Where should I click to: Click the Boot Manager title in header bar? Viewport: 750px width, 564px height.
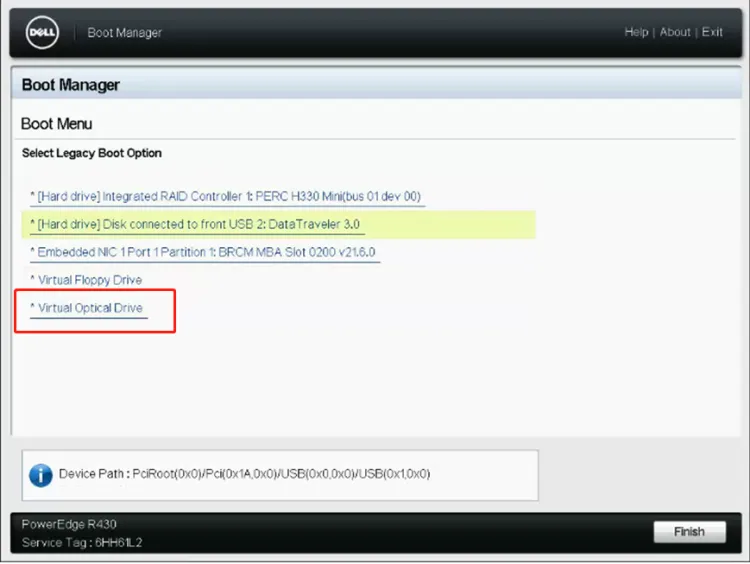124,33
